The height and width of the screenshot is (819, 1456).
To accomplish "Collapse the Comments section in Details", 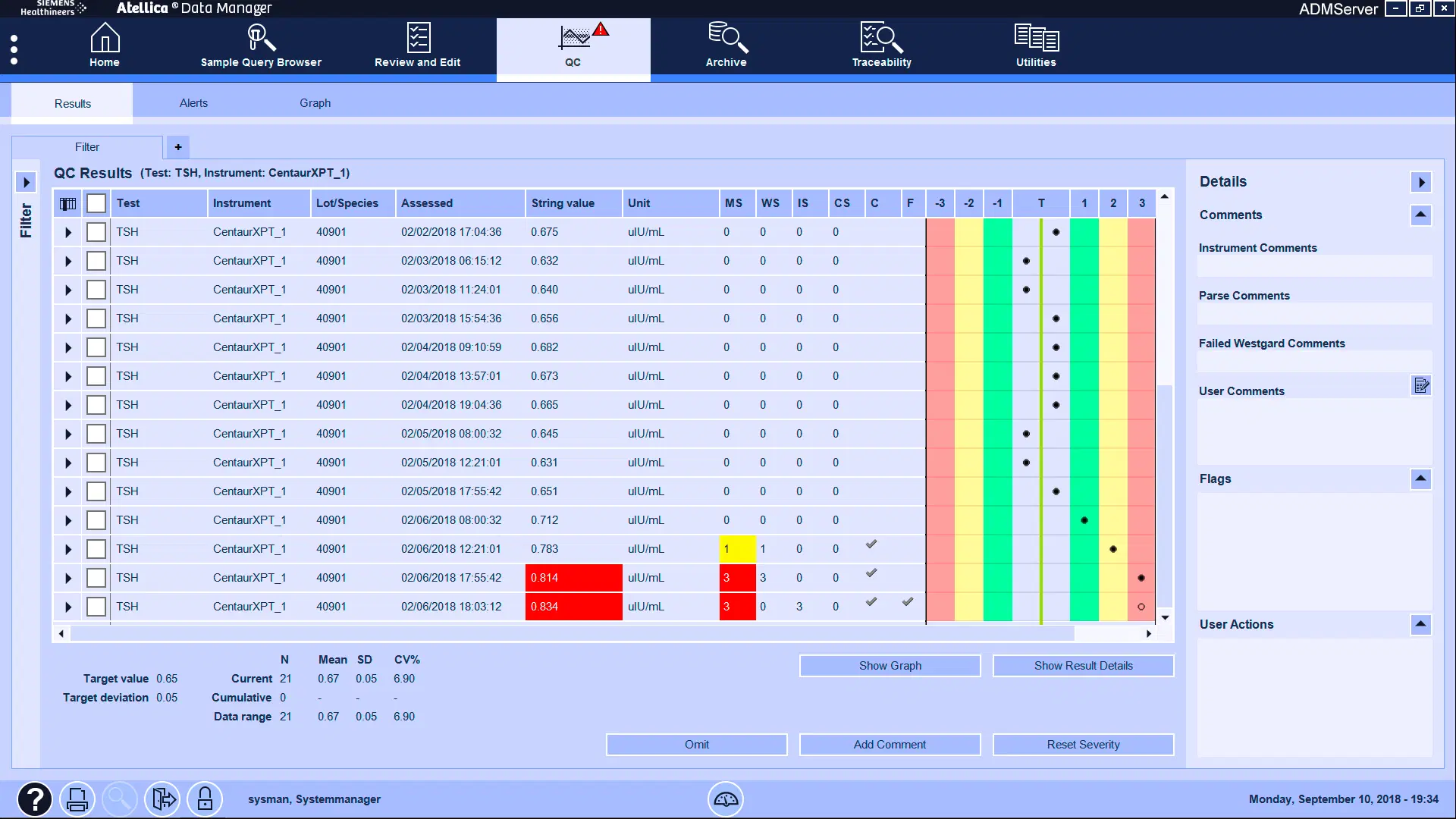I will coord(1421,215).
